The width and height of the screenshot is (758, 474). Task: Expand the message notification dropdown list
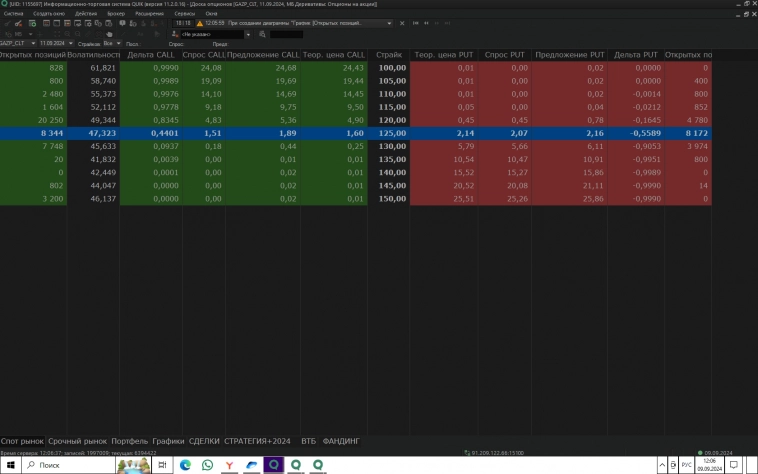[x=389, y=22]
